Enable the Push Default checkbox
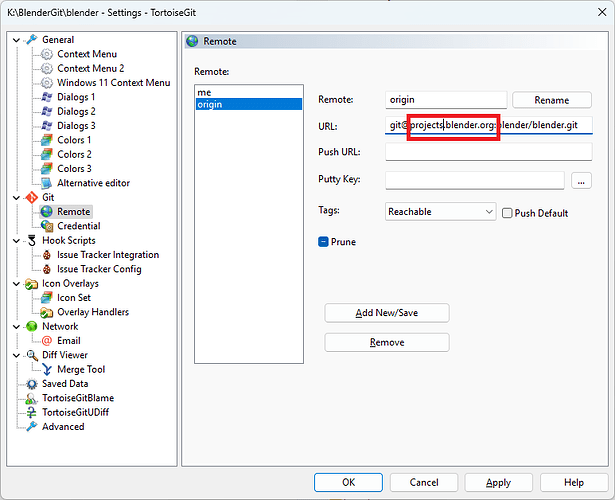This screenshot has width=615, height=500. coord(507,213)
